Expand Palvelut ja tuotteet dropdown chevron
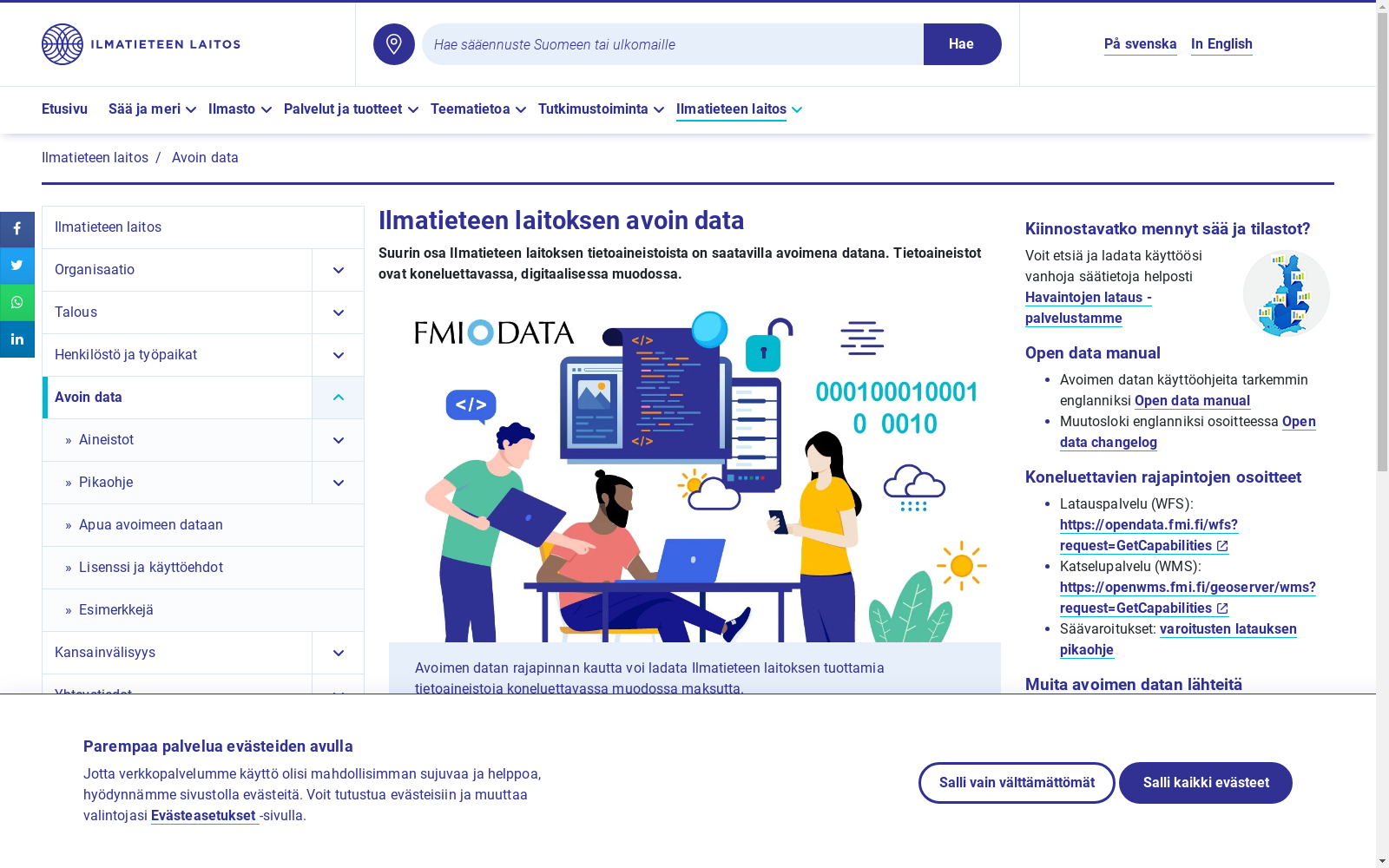The width and height of the screenshot is (1389, 868). pos(413,110)
